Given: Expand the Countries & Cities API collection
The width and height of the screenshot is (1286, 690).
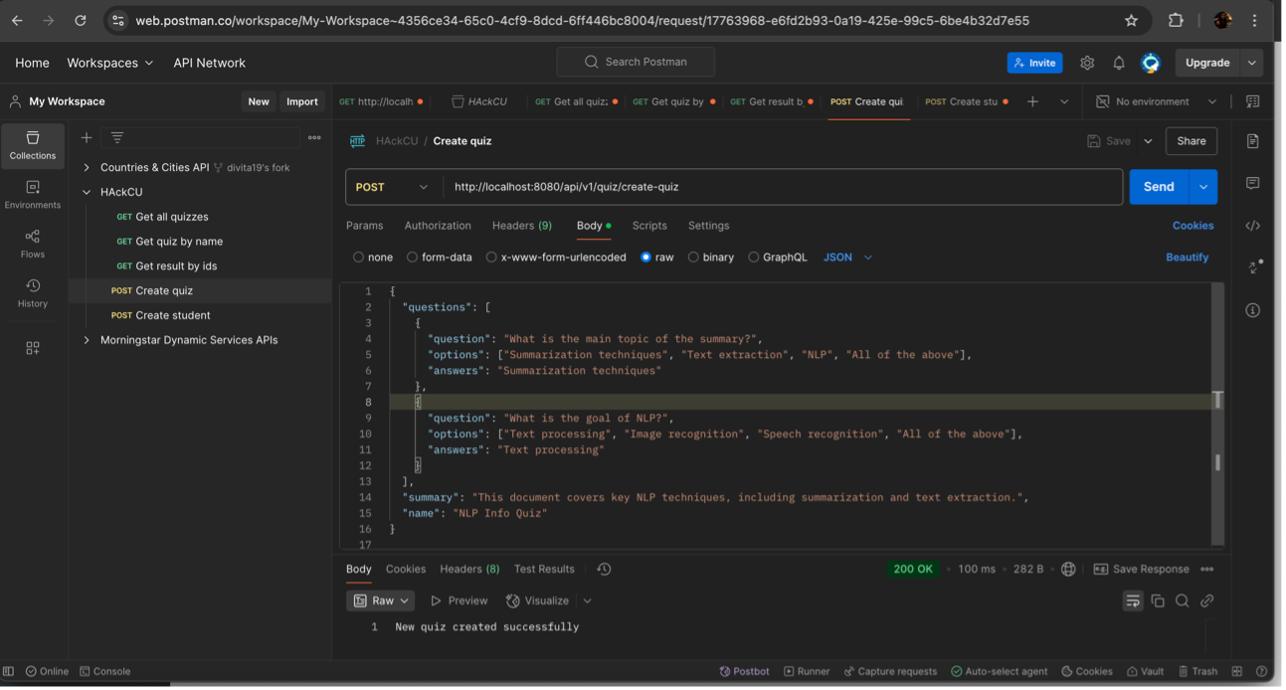Looking at the screenshot, I should coord(87,168).
